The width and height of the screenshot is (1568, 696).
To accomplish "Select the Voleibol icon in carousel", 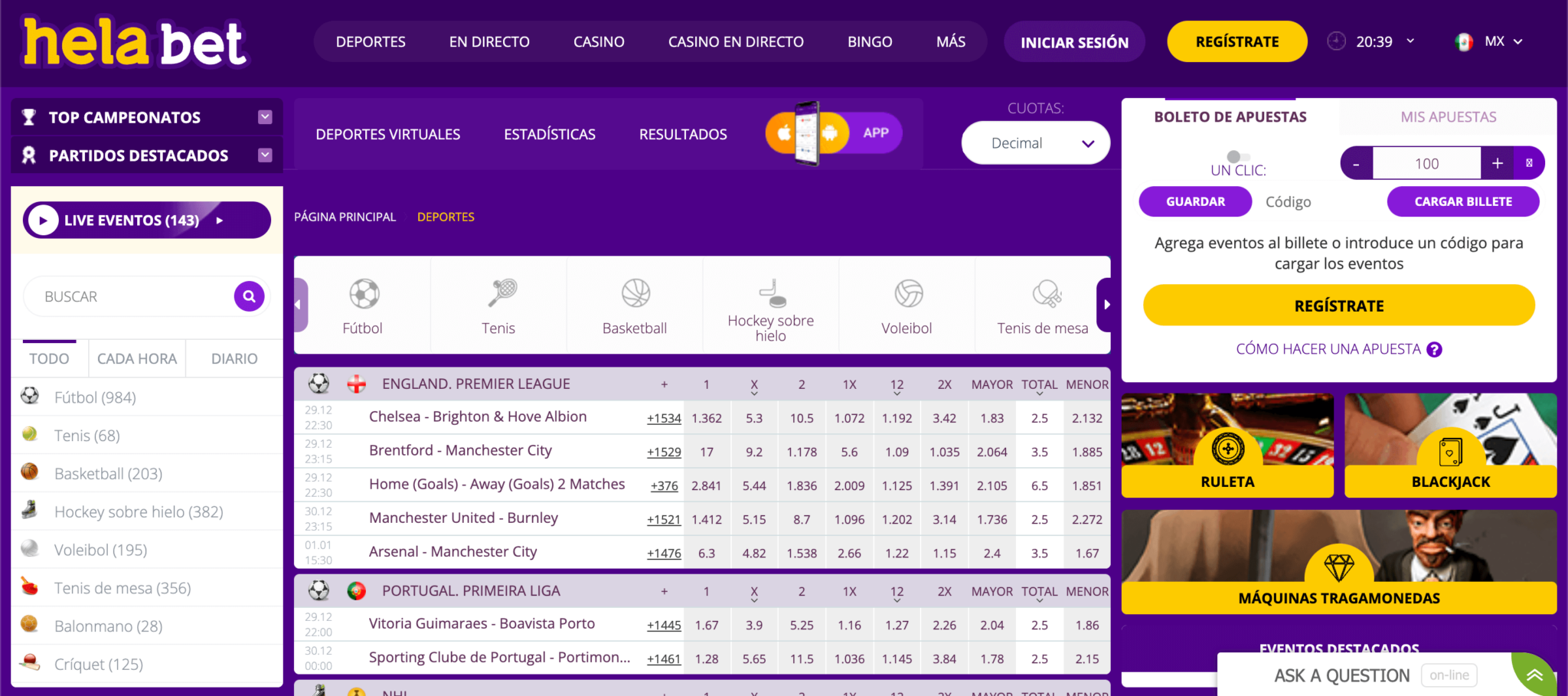I will (x=909, y=293).
